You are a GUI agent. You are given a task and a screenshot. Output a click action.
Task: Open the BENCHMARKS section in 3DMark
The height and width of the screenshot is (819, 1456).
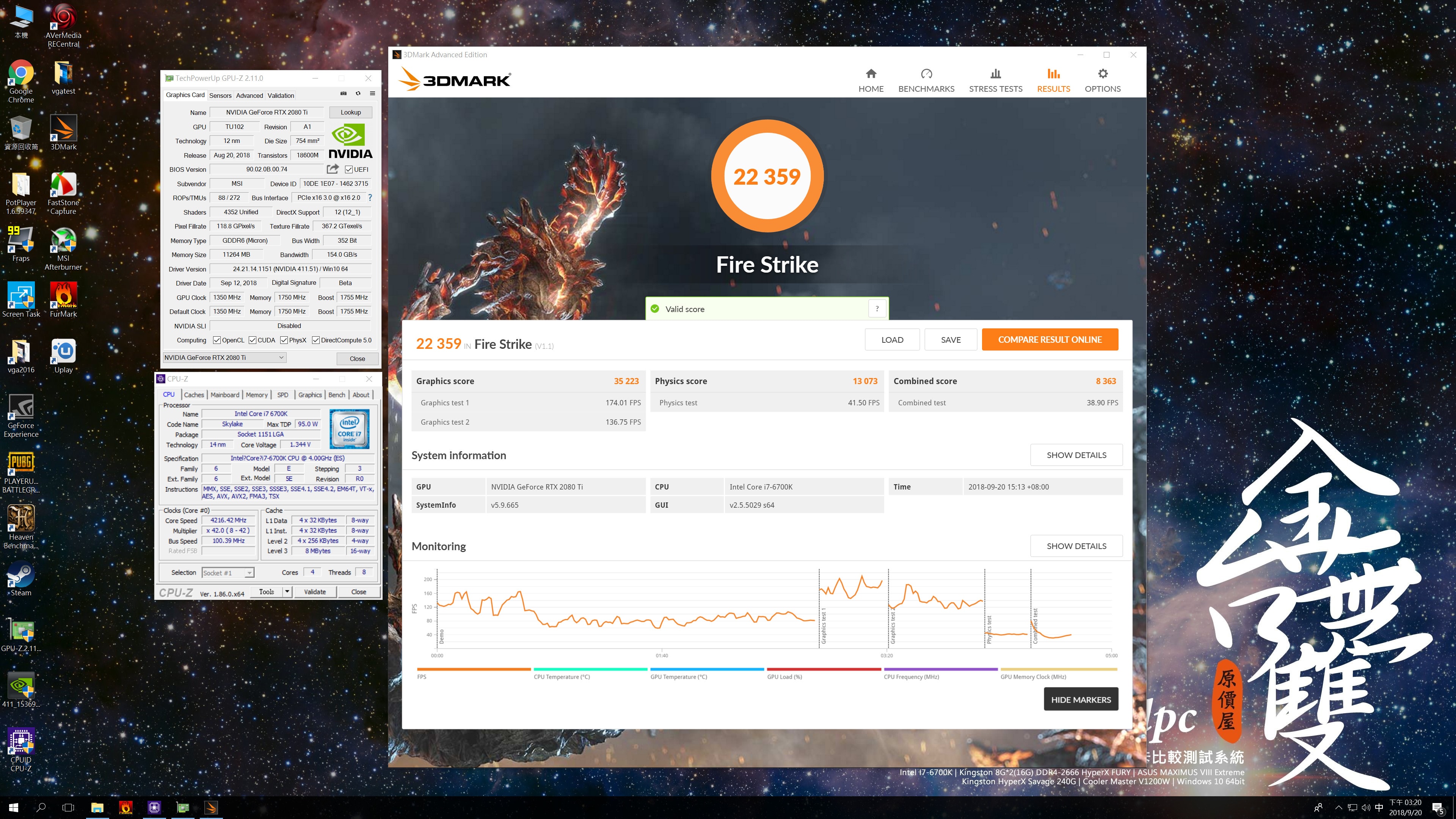[x=926, y=80]
